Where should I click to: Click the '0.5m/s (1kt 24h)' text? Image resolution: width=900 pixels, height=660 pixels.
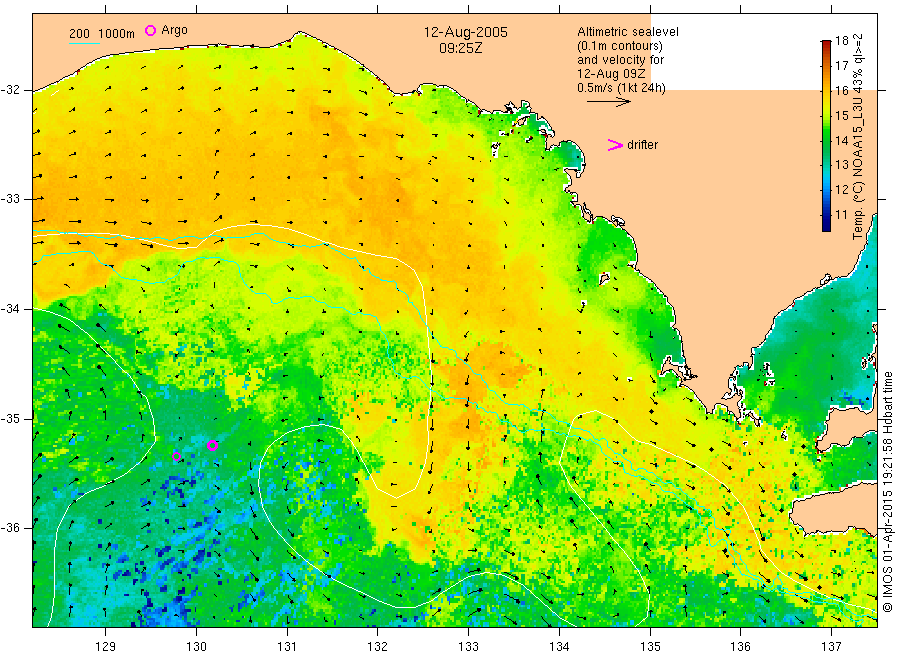pos(621,88)
